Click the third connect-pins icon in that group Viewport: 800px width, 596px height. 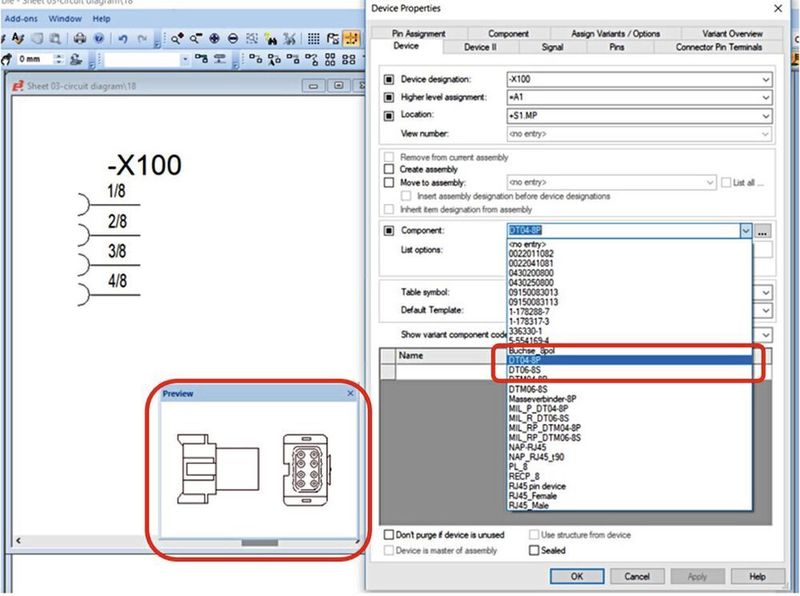(x=293, y=59)
